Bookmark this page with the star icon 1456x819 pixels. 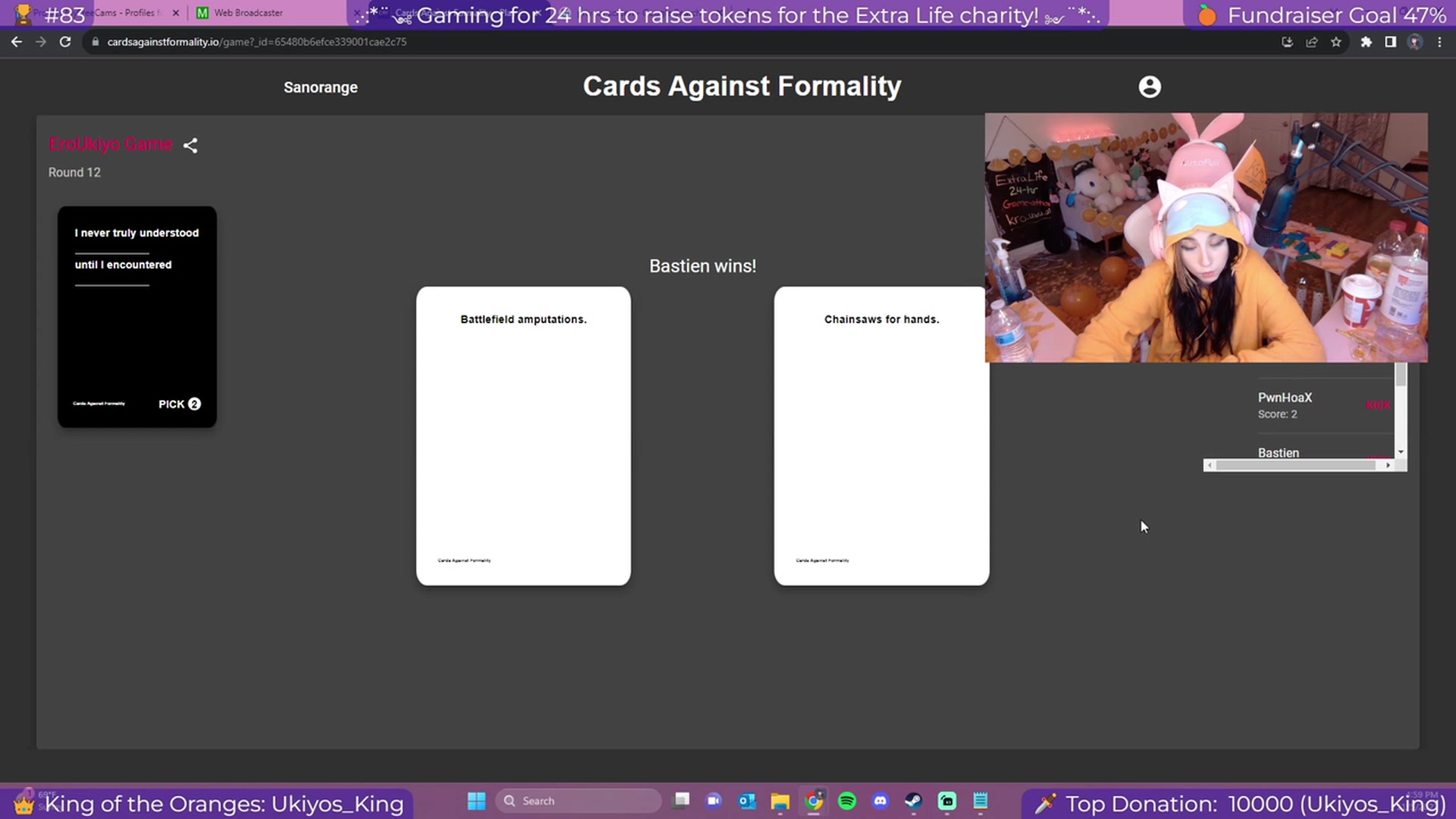pyautogui.click(x=1336, y=42)
